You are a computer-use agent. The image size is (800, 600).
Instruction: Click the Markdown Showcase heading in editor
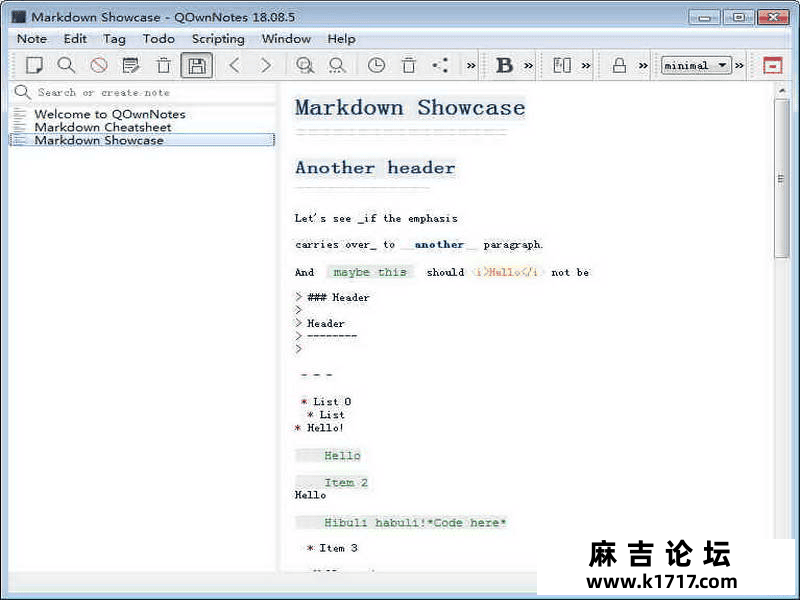(x=410, y=108)
